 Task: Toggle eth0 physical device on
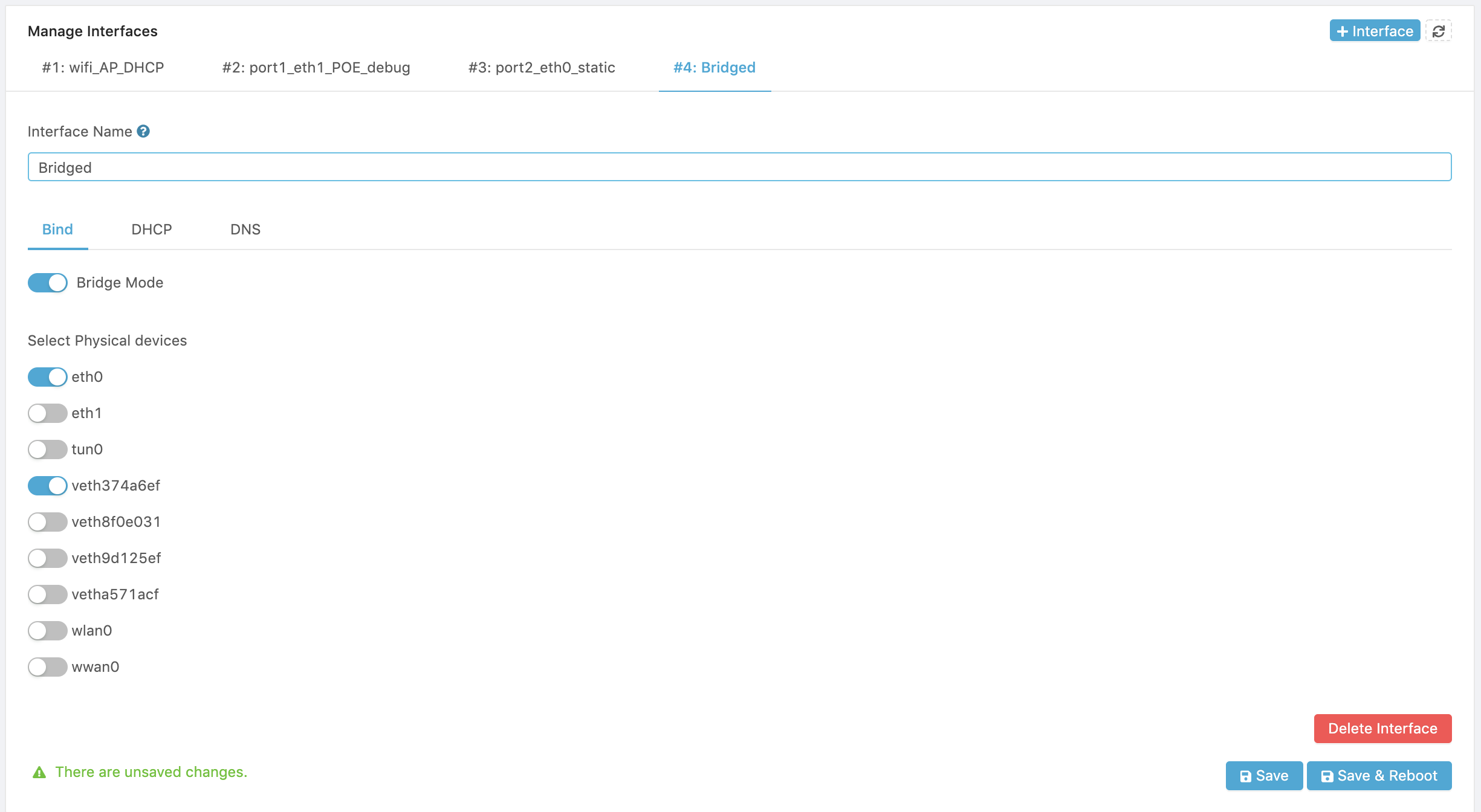pyautogui.click(x=47, y=377)
